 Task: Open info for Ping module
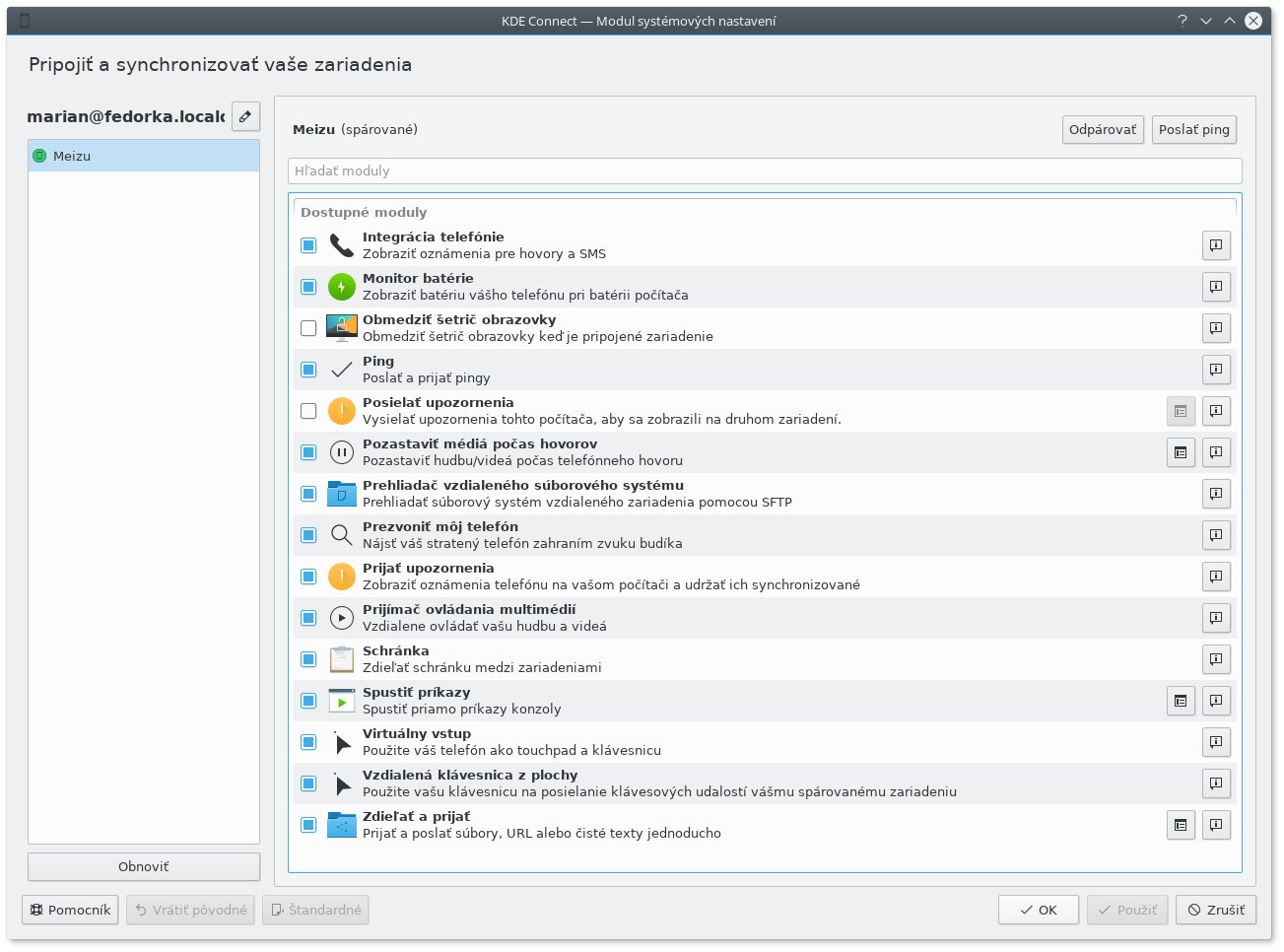[1216, 370]
